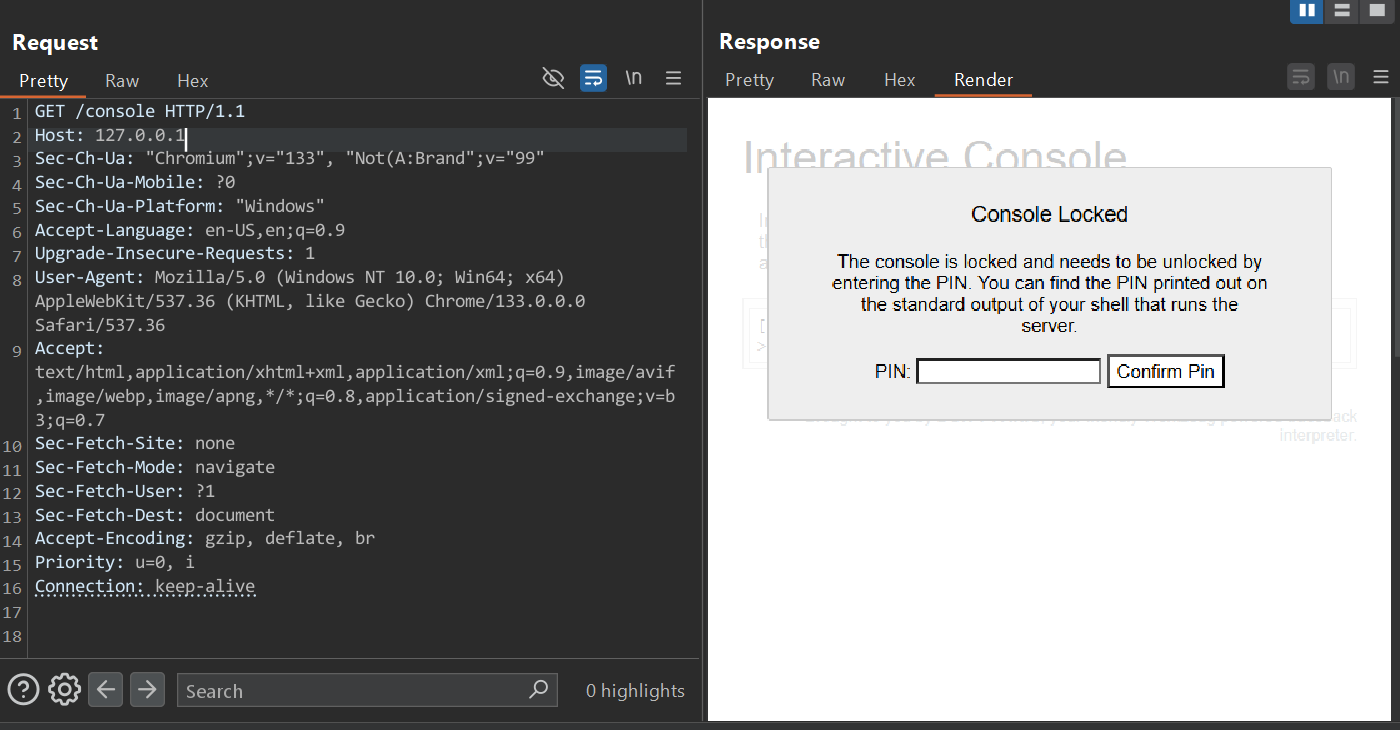The height and width of the screenshot is (730, 1400).
Task: Toggle non-printable characters \n in Request panel
Action: pyautogui.click(x=633, y=78)
